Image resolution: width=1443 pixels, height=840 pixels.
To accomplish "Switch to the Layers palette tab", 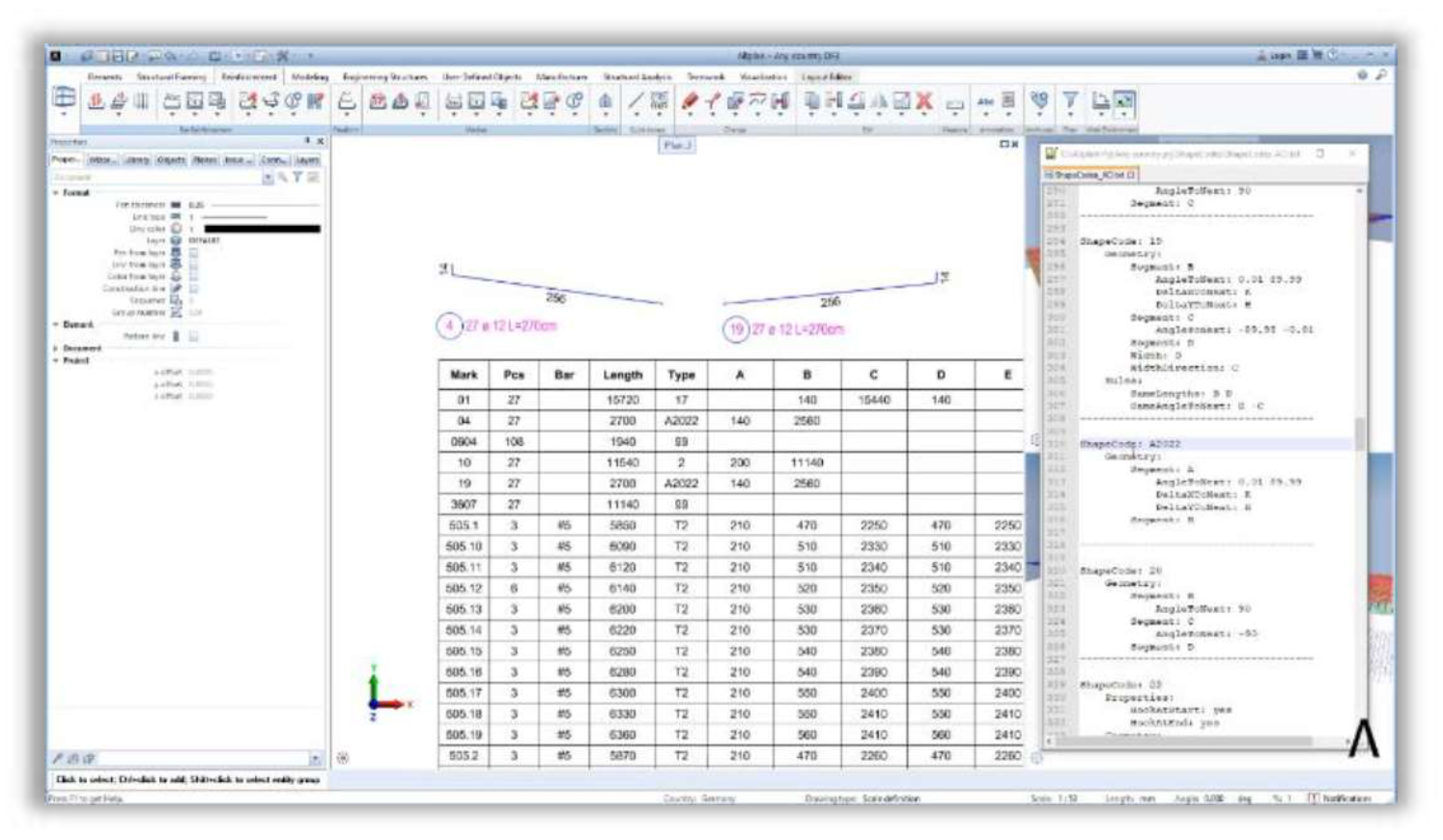I will tap(307, 160).
